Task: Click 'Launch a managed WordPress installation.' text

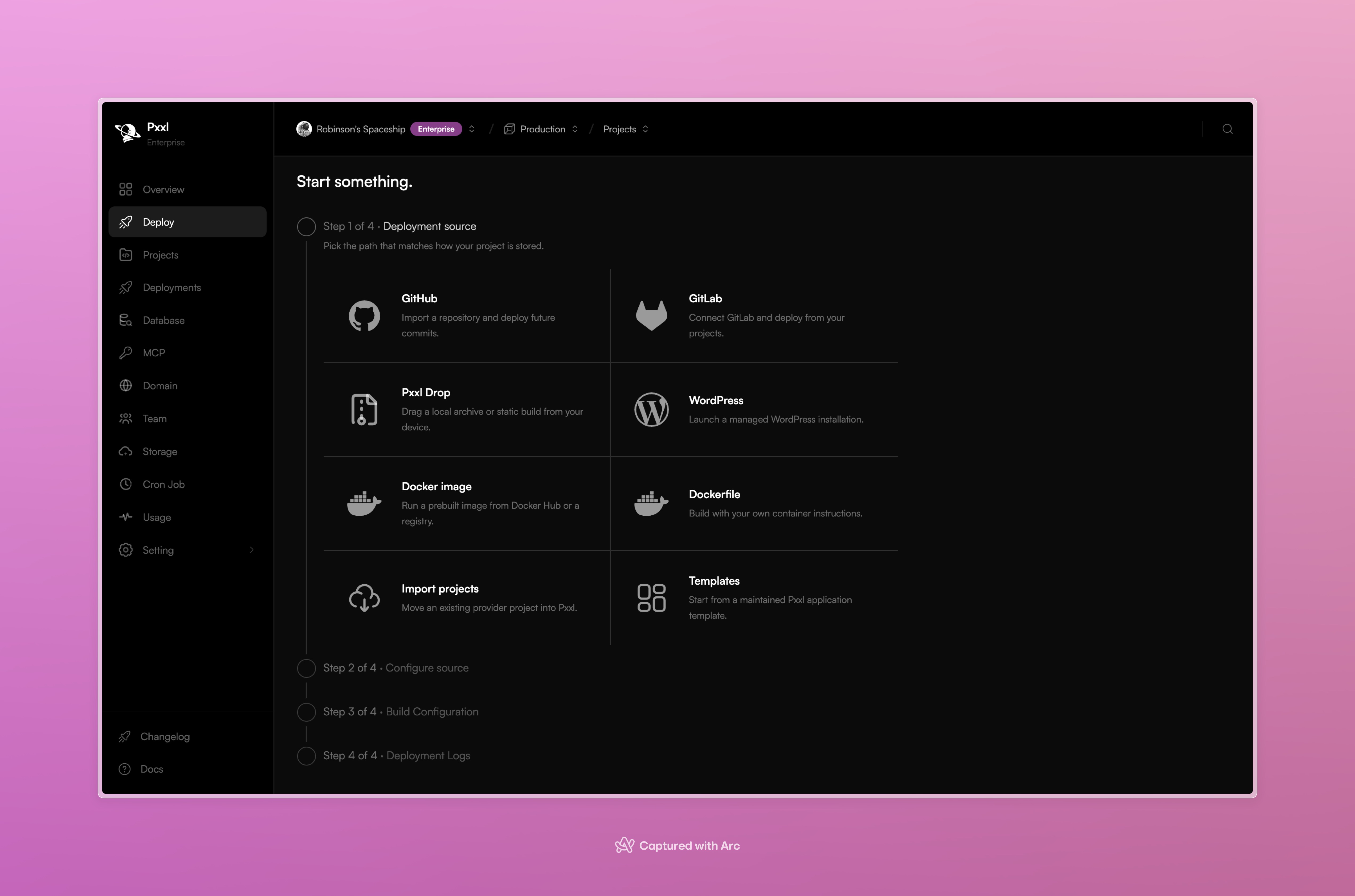Action: (x=776, y=420)
